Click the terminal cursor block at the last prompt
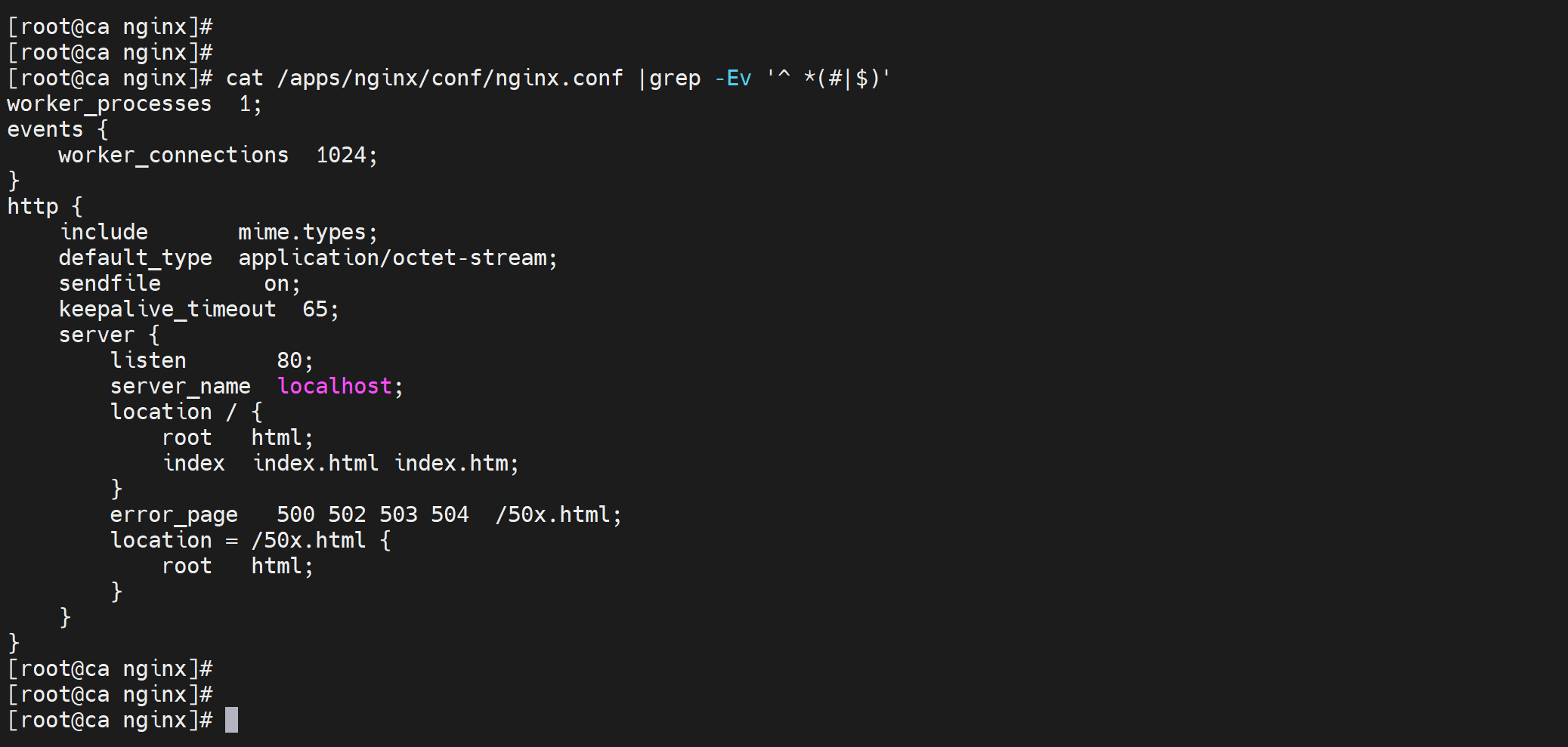Screen dimensions: 1568x747 pyautogui.click(x=231, y=720)
